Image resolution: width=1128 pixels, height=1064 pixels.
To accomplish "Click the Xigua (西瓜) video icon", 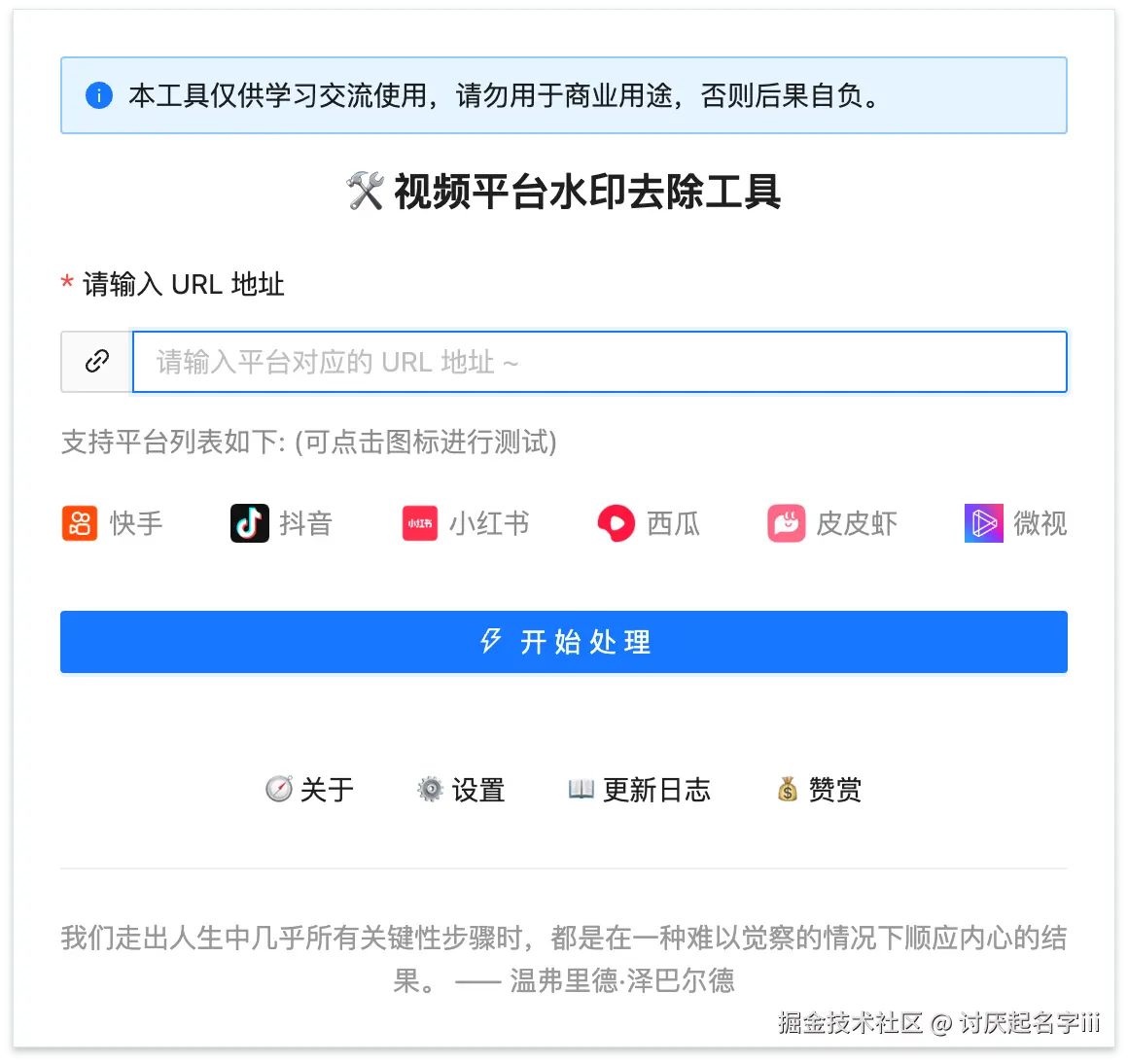I will (x=617, y=523).
